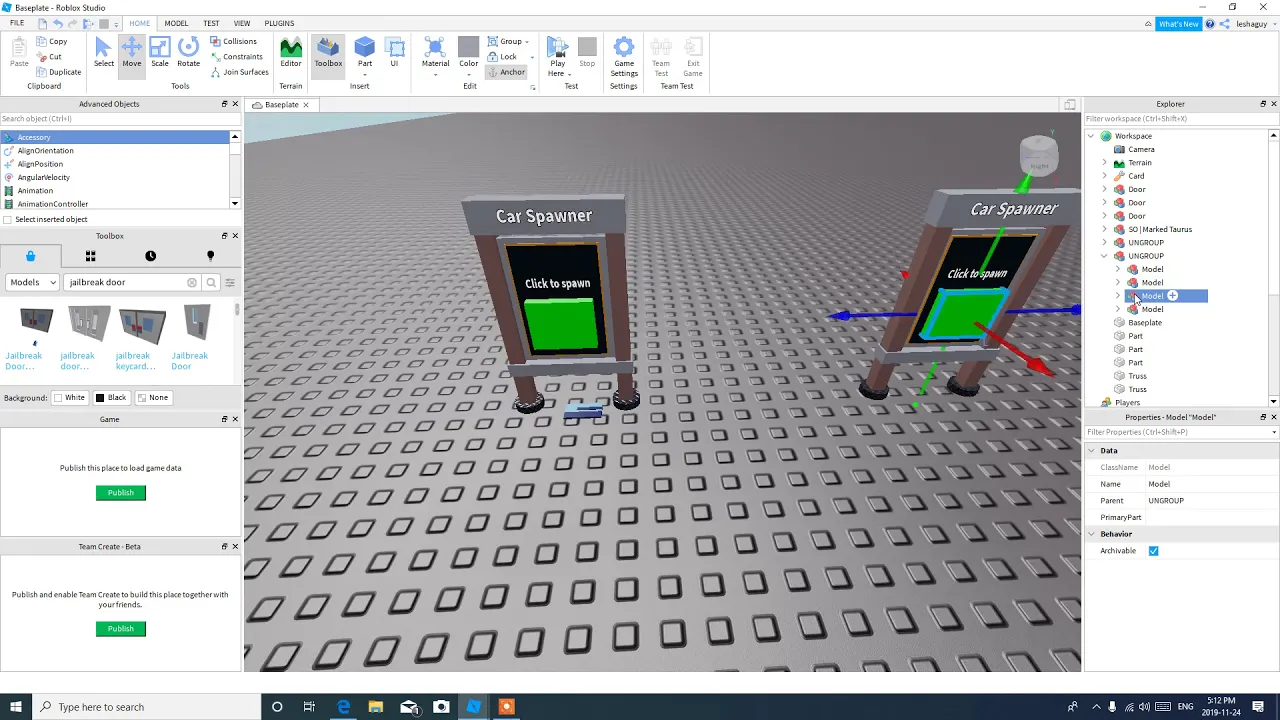
Task: Insert a Part from ribbon
Action: 365,53
